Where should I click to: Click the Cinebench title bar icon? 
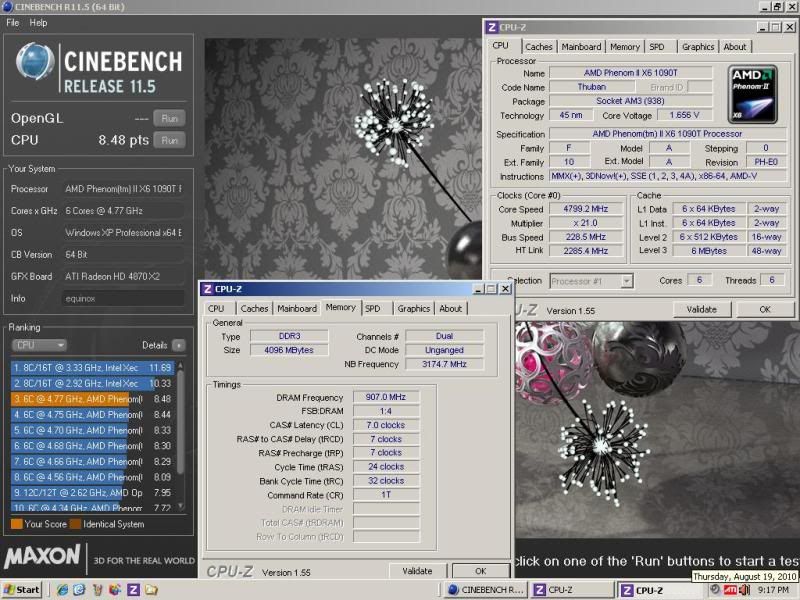coord(8,7)
